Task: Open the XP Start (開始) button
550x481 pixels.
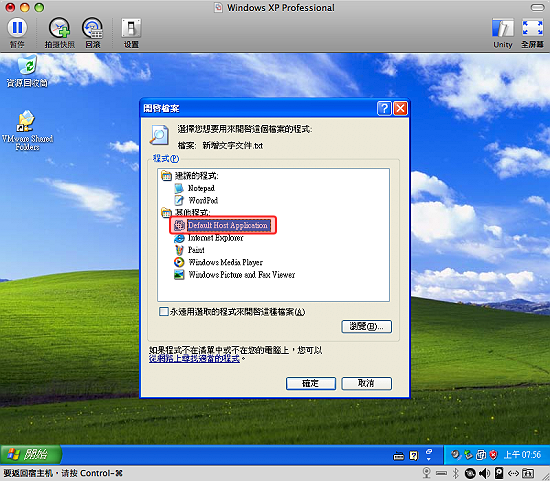Action: click(x=31, y=455)
